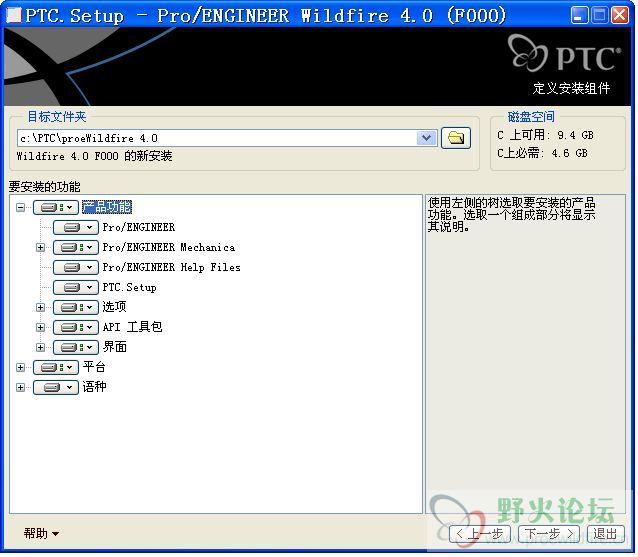Select the 产品功能 tree item
638x557 pixels.
[x=107, y=208]
